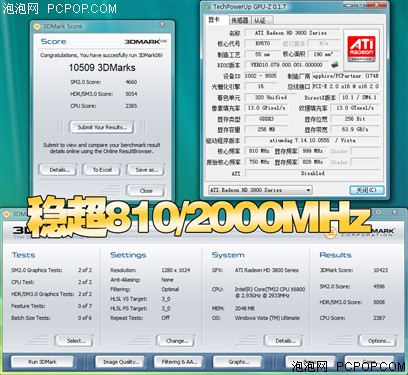Click the 3DMark06 logo in the Score window
Image resolution: width=408 pixels, height=375 pixels.
point(145,42)
